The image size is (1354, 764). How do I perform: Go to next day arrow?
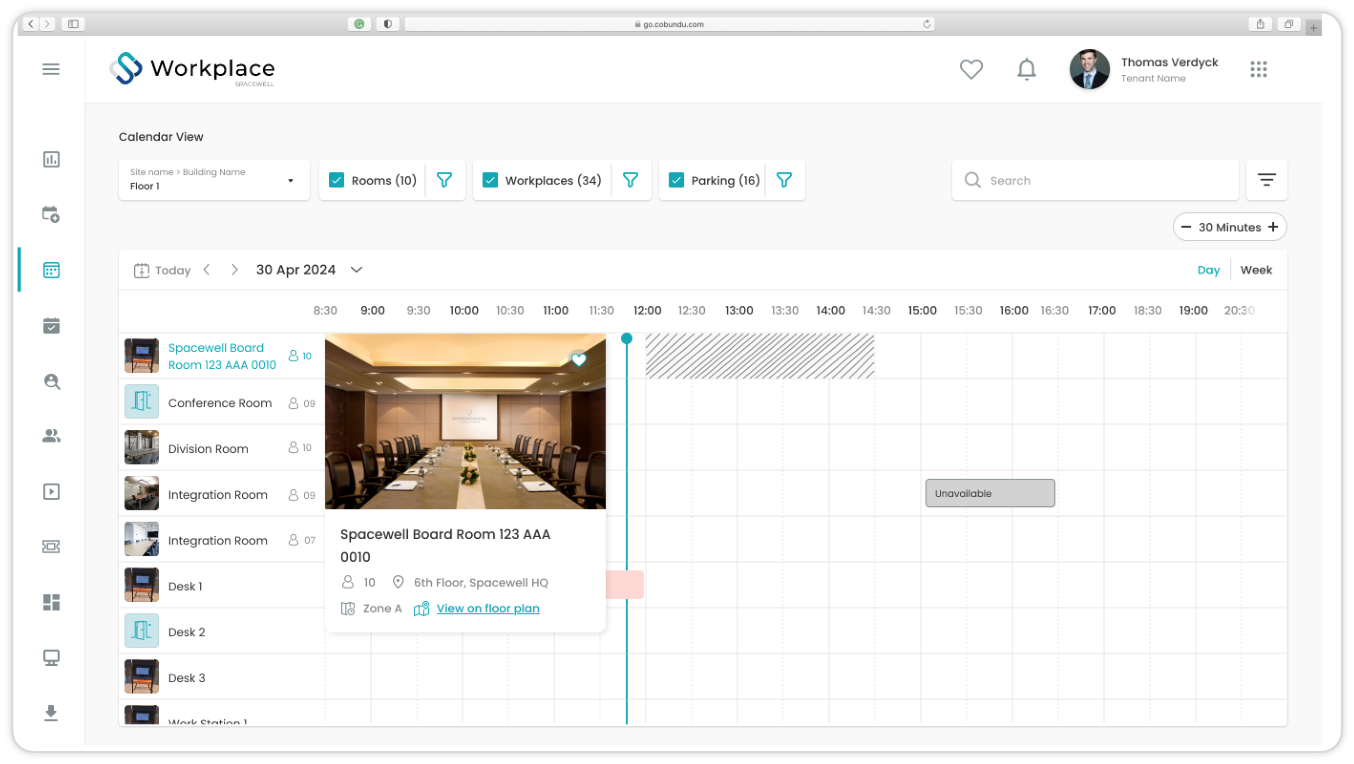(x=235, y=270)
